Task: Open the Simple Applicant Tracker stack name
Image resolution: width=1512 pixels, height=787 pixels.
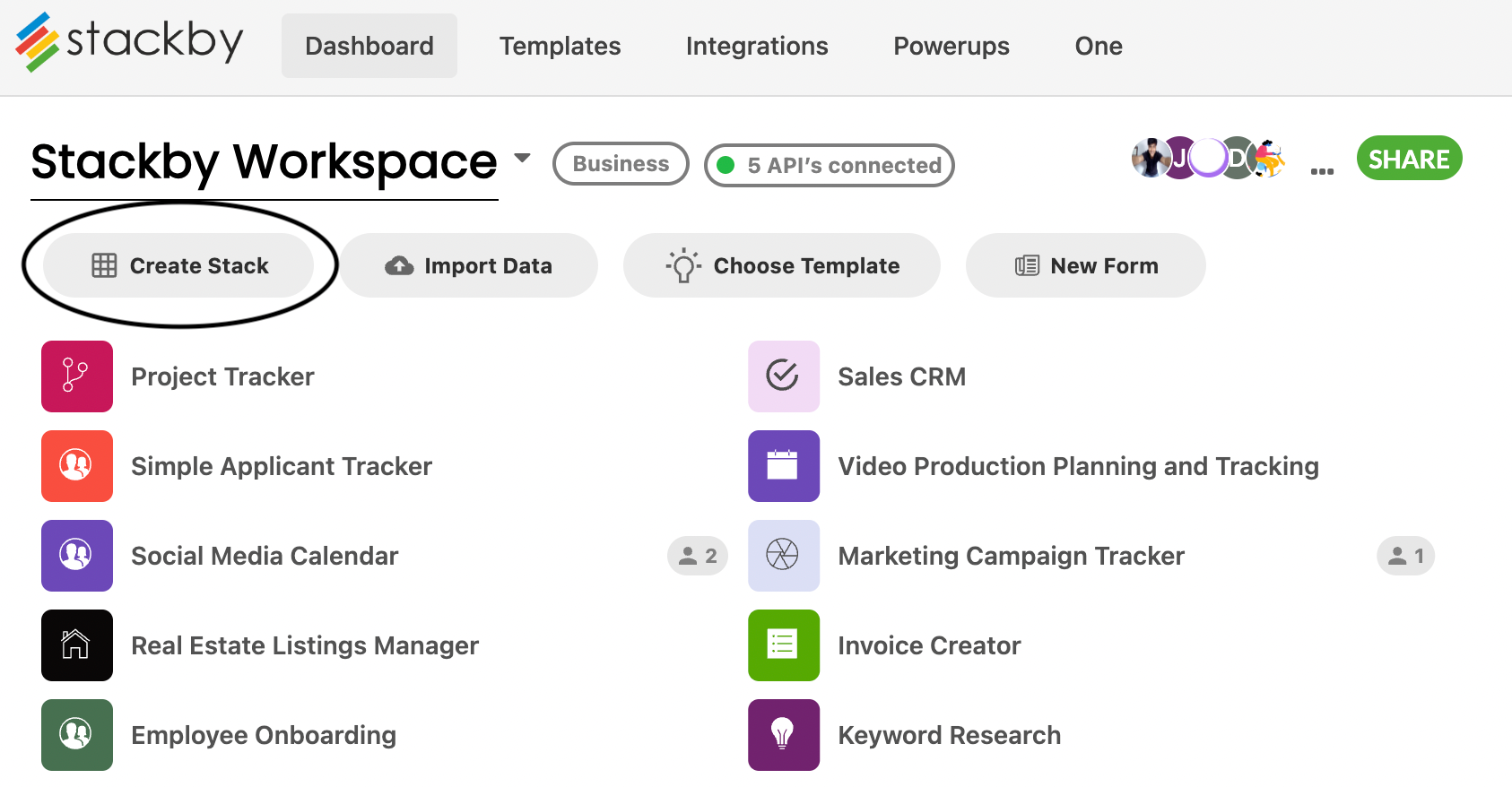Action: pos(282,466)
